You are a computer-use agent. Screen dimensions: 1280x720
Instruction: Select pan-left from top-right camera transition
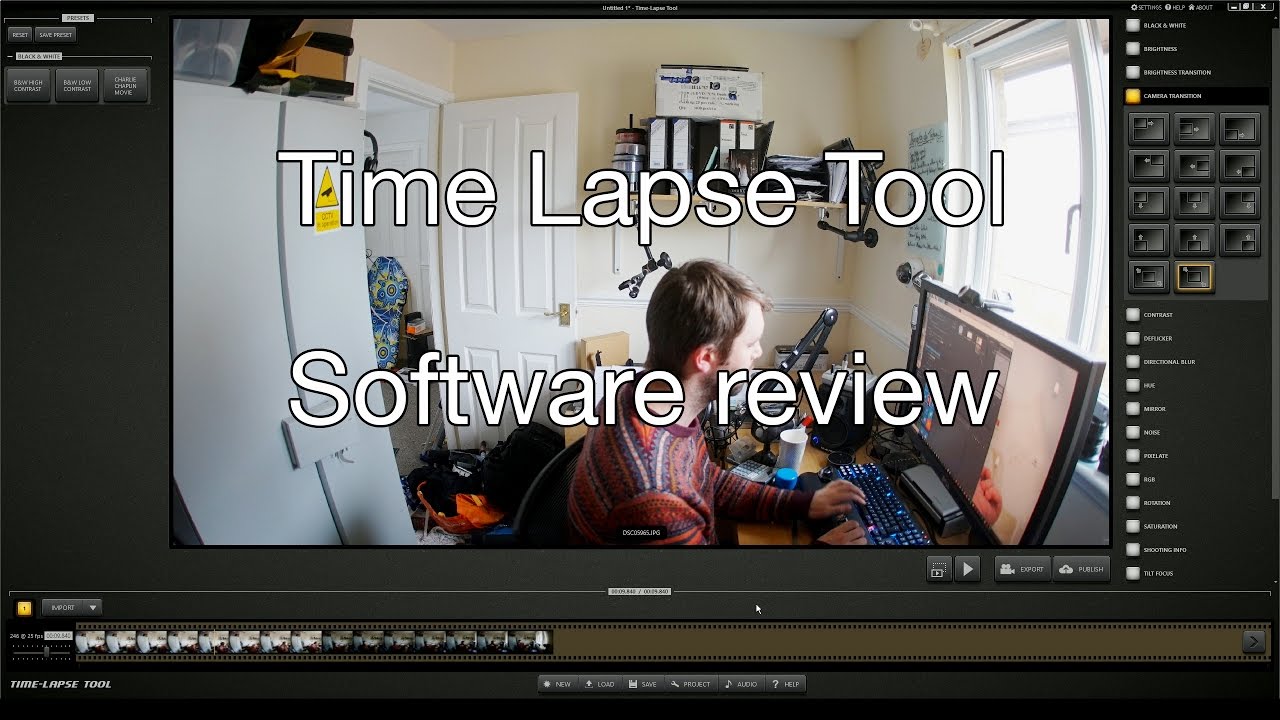coord(1149,166)
